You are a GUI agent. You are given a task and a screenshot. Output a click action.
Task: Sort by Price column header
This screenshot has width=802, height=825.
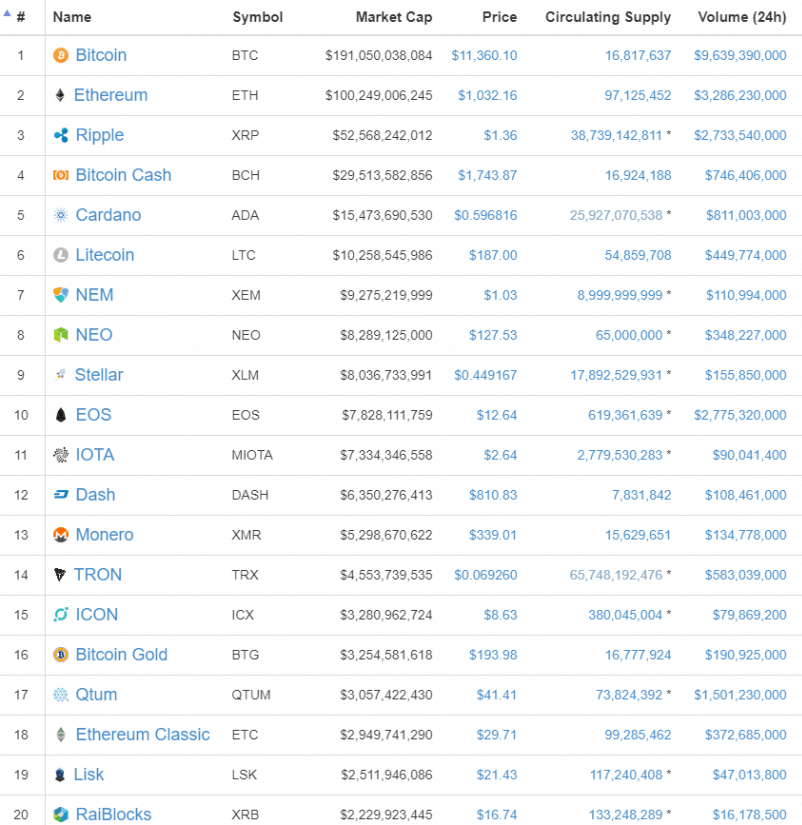[x=499, y=17]
